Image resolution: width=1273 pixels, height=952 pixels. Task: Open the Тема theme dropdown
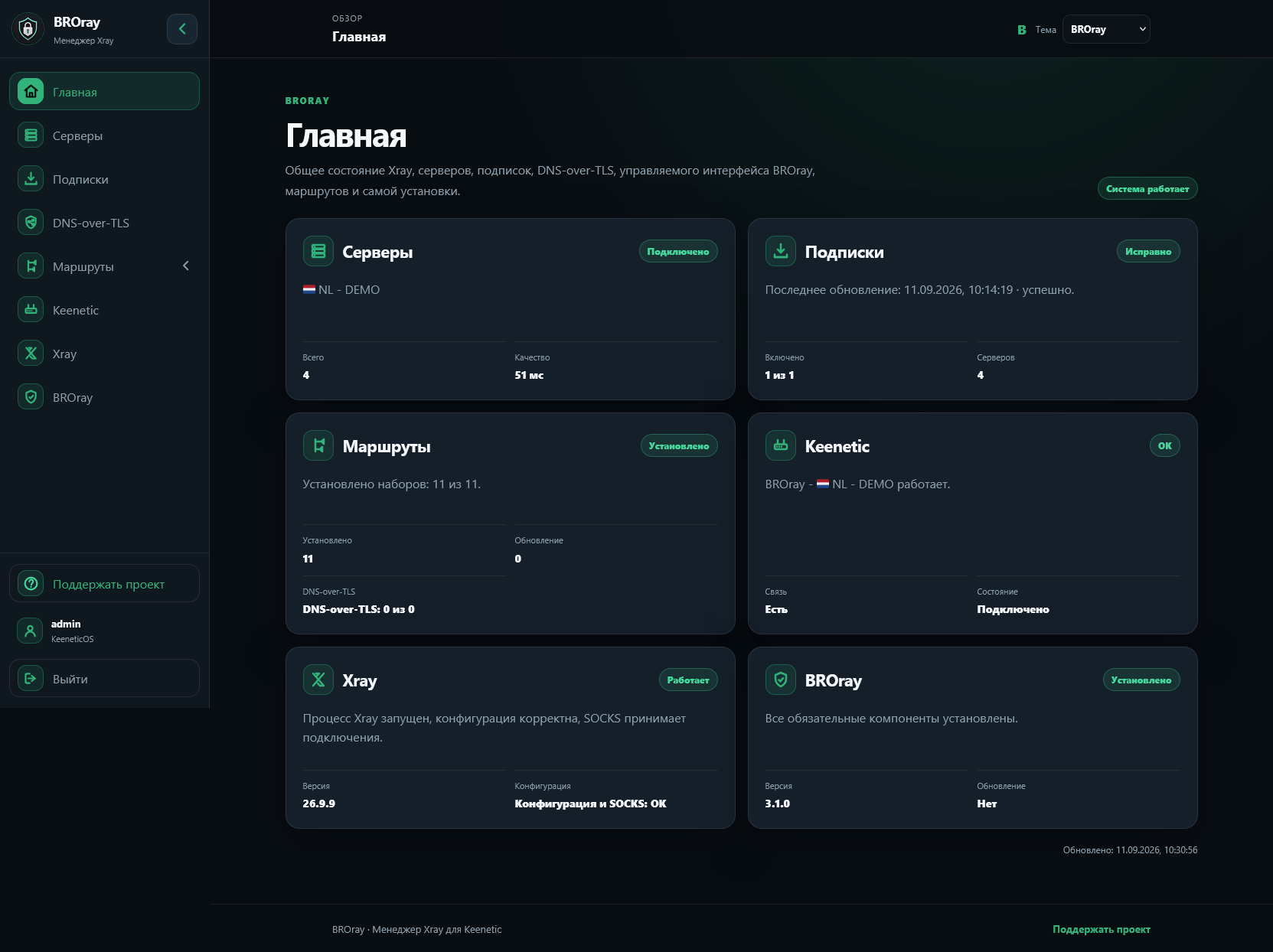1106,29
